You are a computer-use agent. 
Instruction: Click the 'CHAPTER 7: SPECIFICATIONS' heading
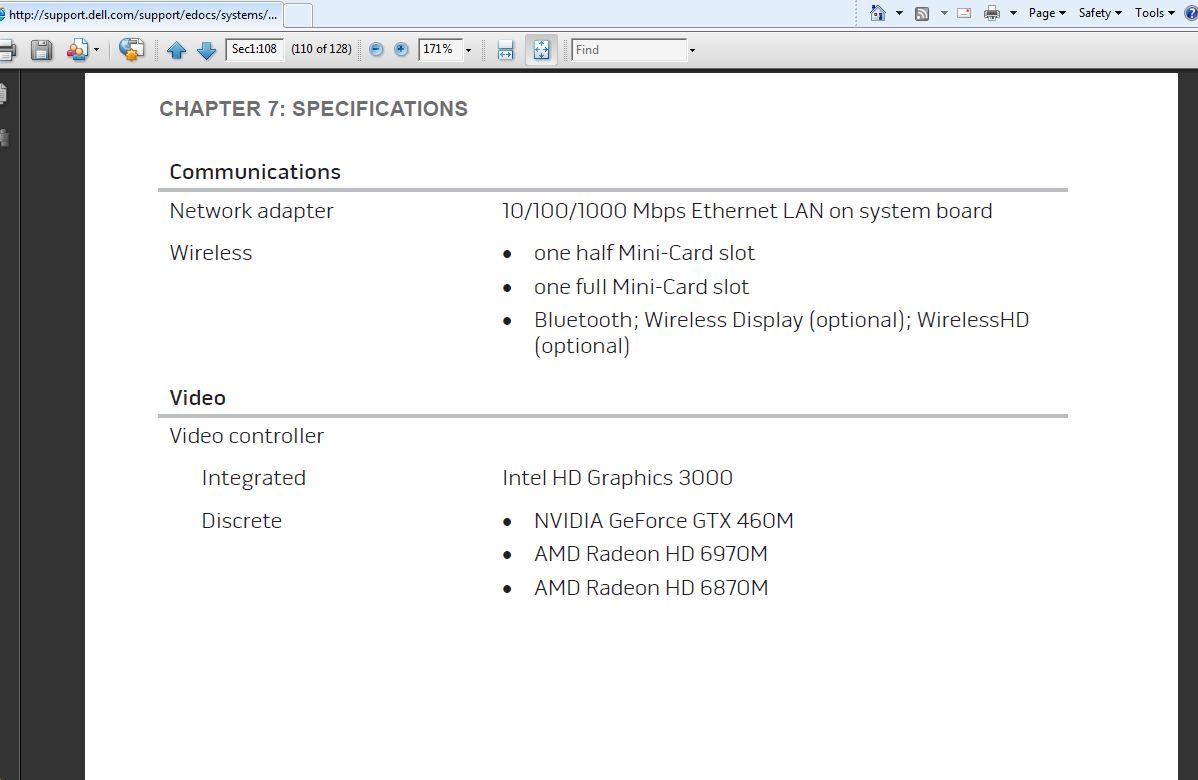point(313,108)
